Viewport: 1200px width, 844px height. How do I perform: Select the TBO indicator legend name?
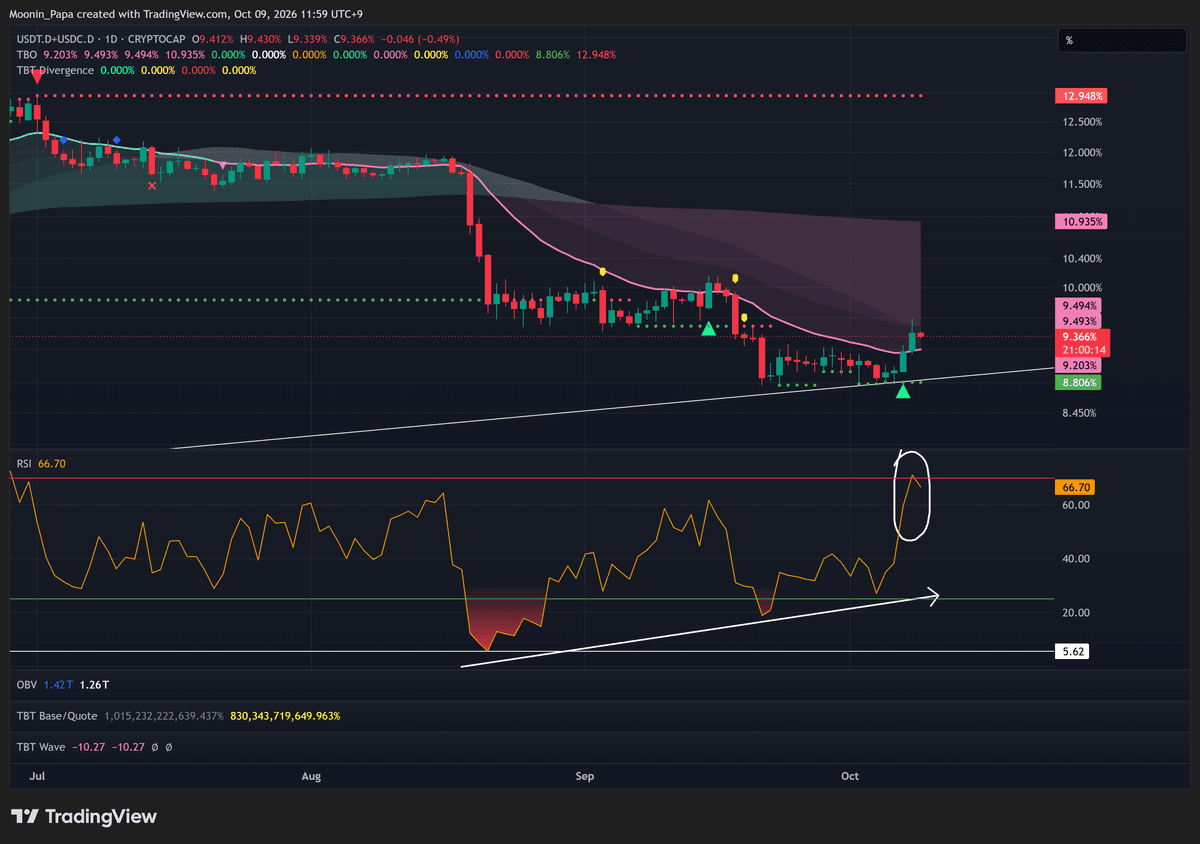click(x=25, y=55)
